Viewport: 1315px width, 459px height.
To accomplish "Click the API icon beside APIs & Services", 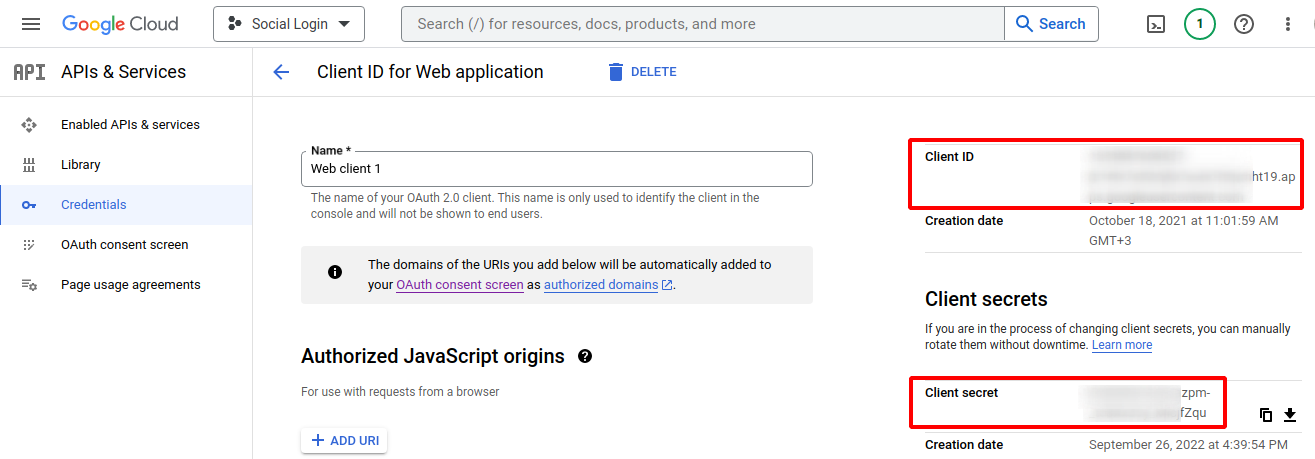I will pos(29,72).
